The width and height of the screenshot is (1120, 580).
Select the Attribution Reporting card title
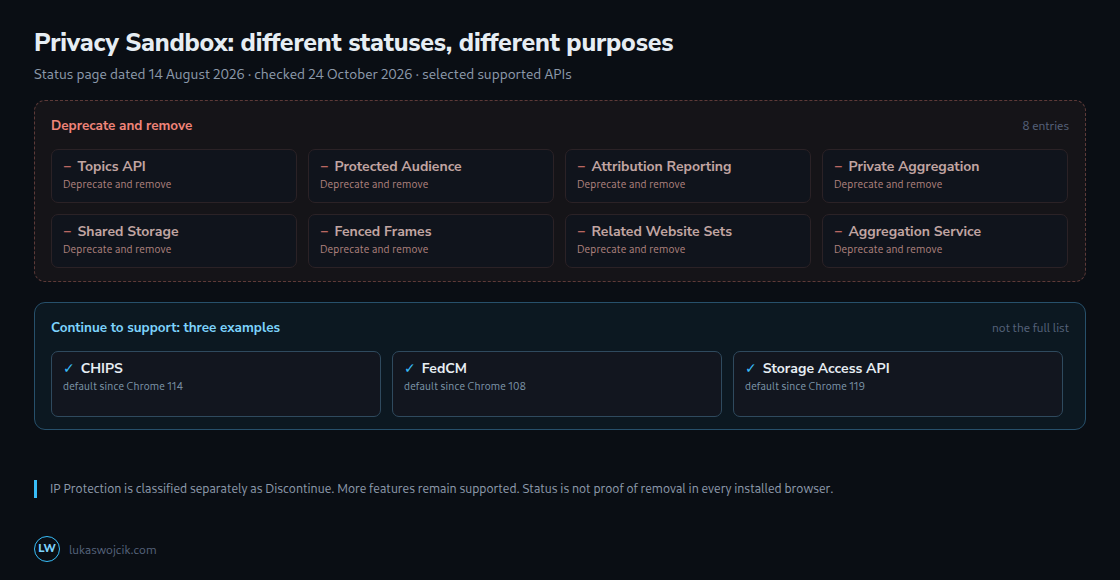point(661,166)
